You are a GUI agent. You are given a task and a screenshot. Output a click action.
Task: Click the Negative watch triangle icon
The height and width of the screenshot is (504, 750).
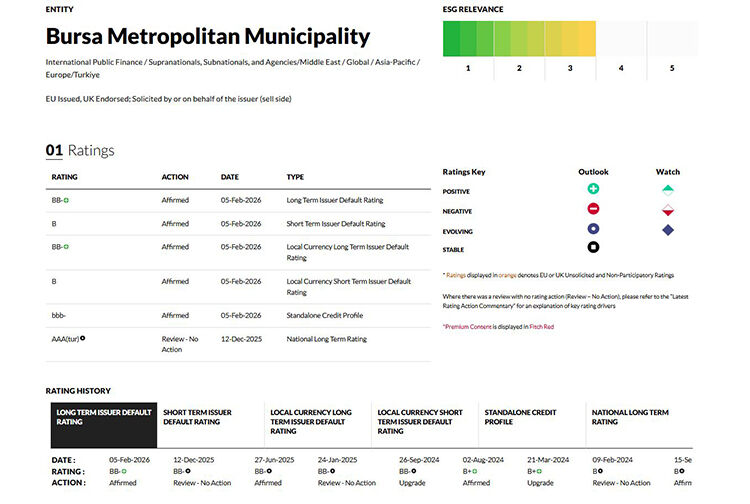(668, 210)
